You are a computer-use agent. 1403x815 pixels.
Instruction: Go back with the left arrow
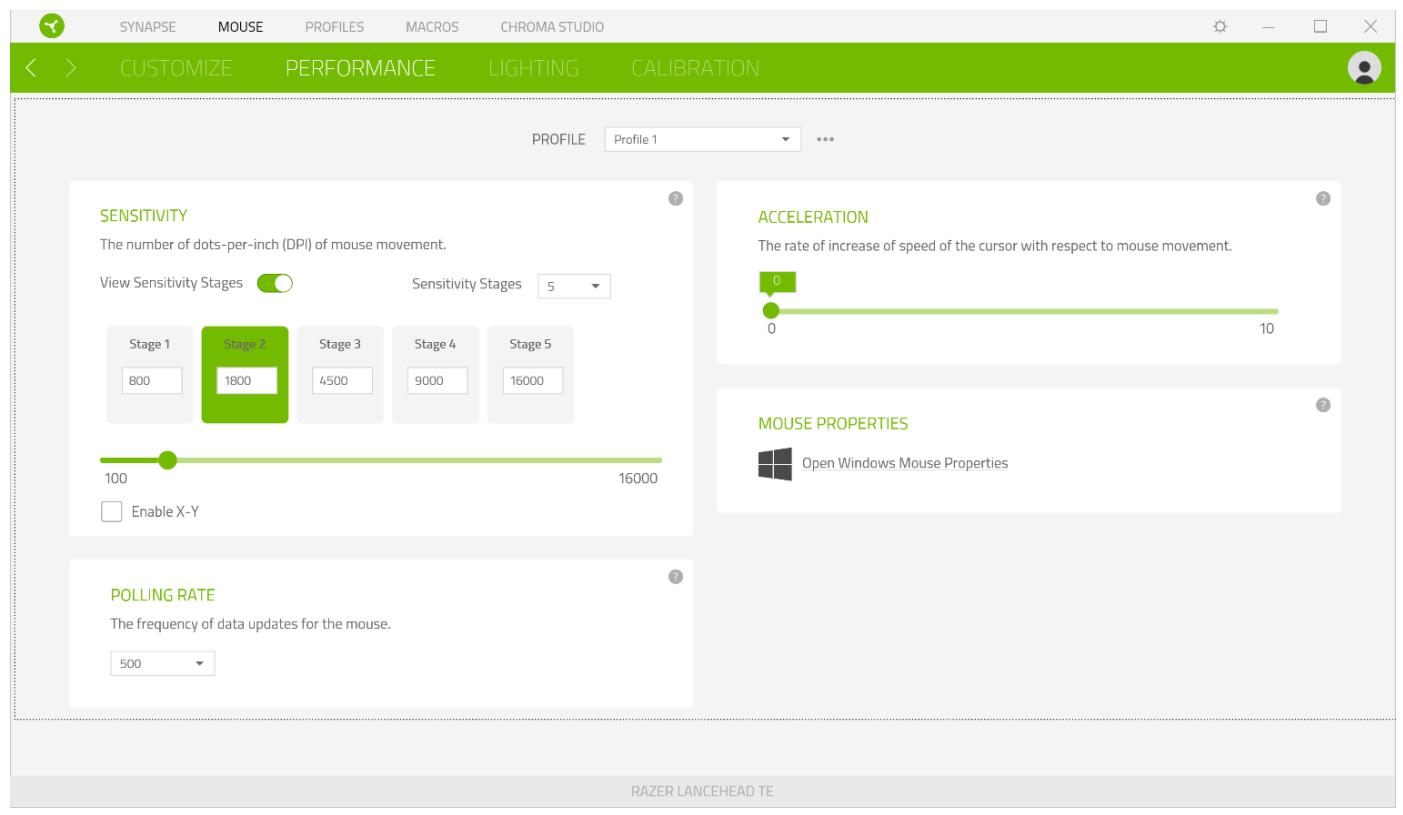click(30, 69)
